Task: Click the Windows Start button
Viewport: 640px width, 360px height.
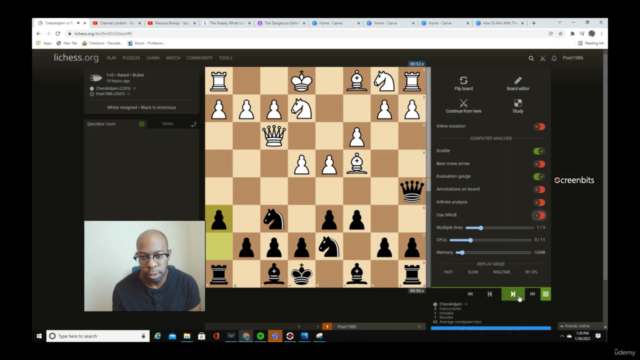Action: coord(39,336)
